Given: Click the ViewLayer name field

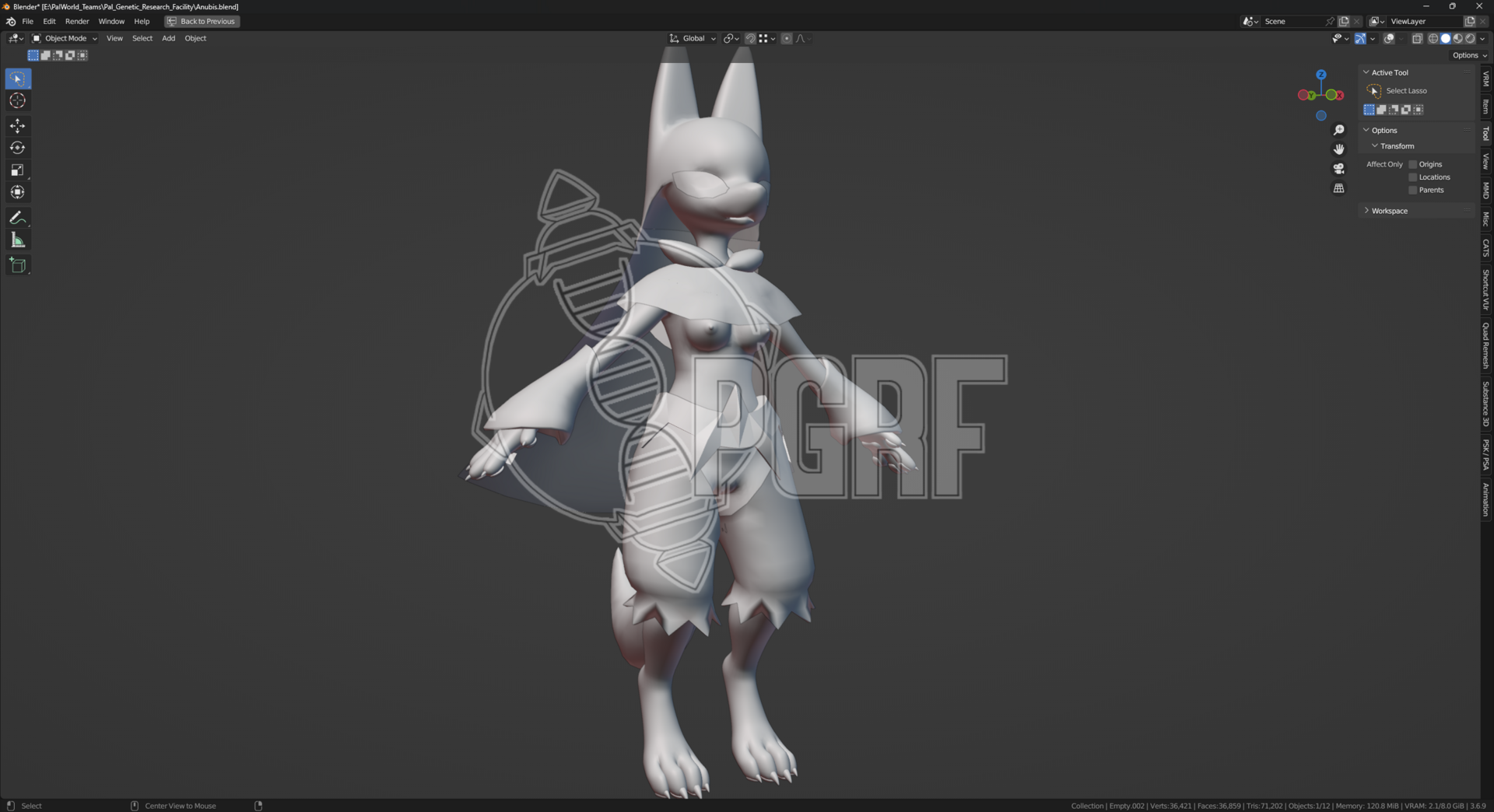Looking at the screenshot, I should (x=1424, y=22).
